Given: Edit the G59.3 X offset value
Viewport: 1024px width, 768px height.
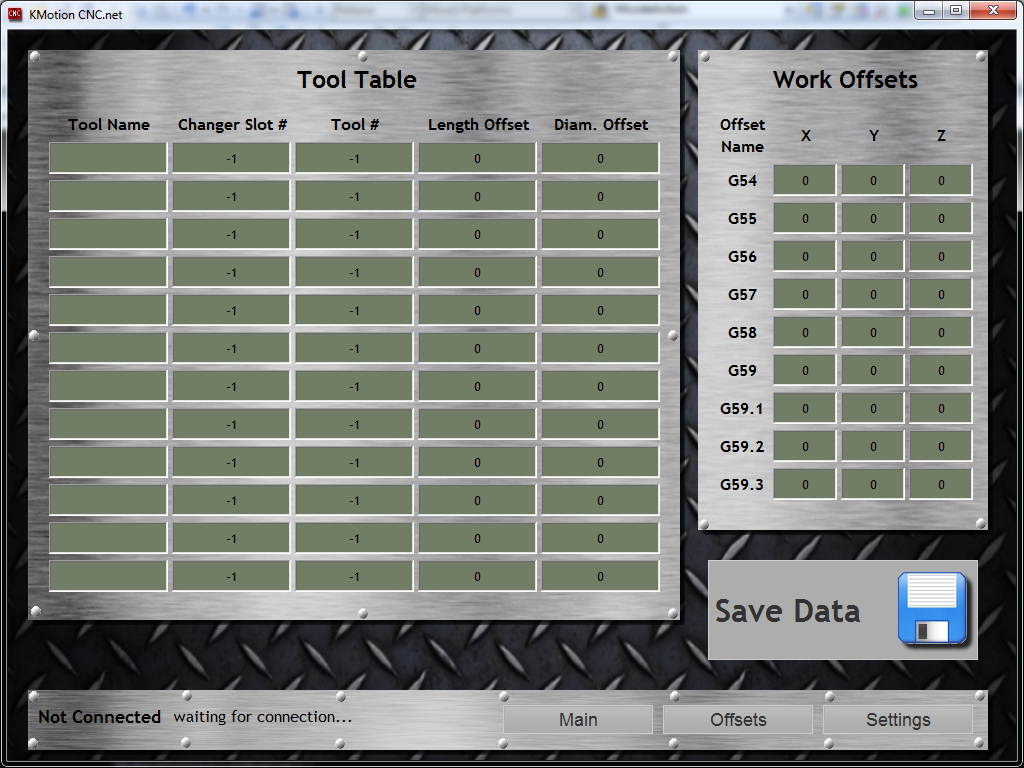Looking at the screenshot, I should 805,485.
